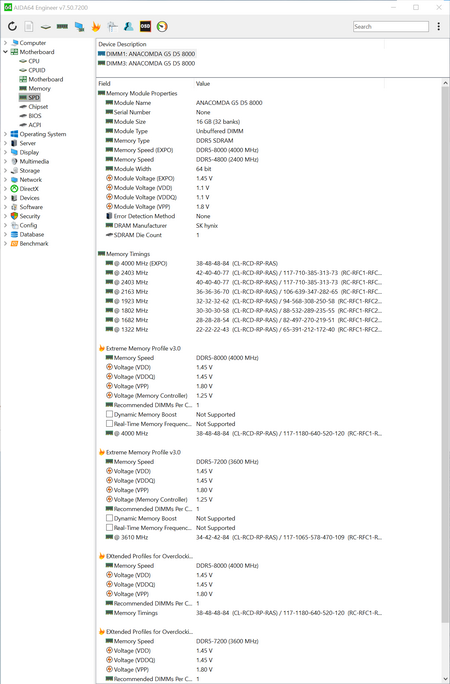Click inside the Search input field
The height and width of the screenshot is (684, 450).
(x=391, y=27)
